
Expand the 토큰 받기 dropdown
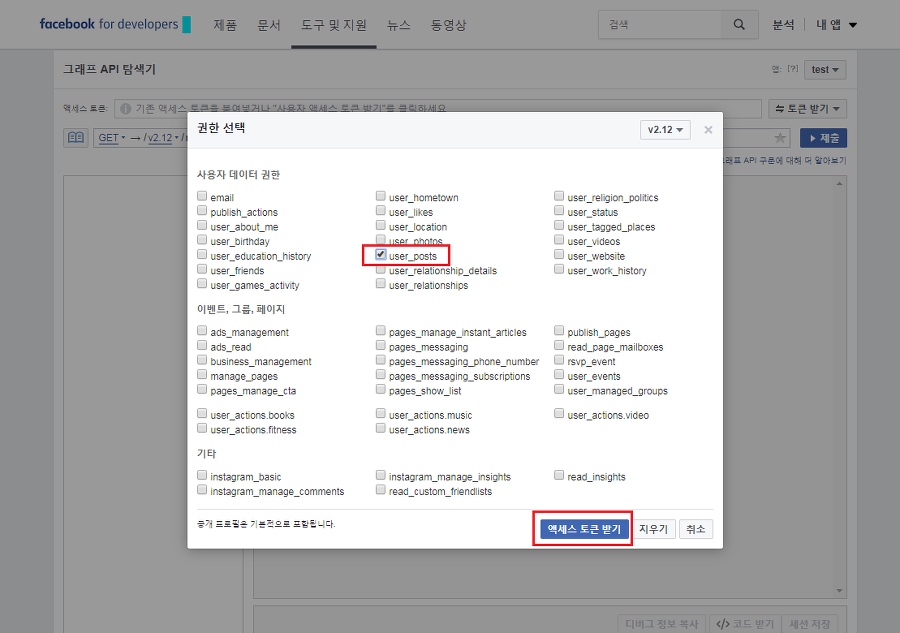808,108
